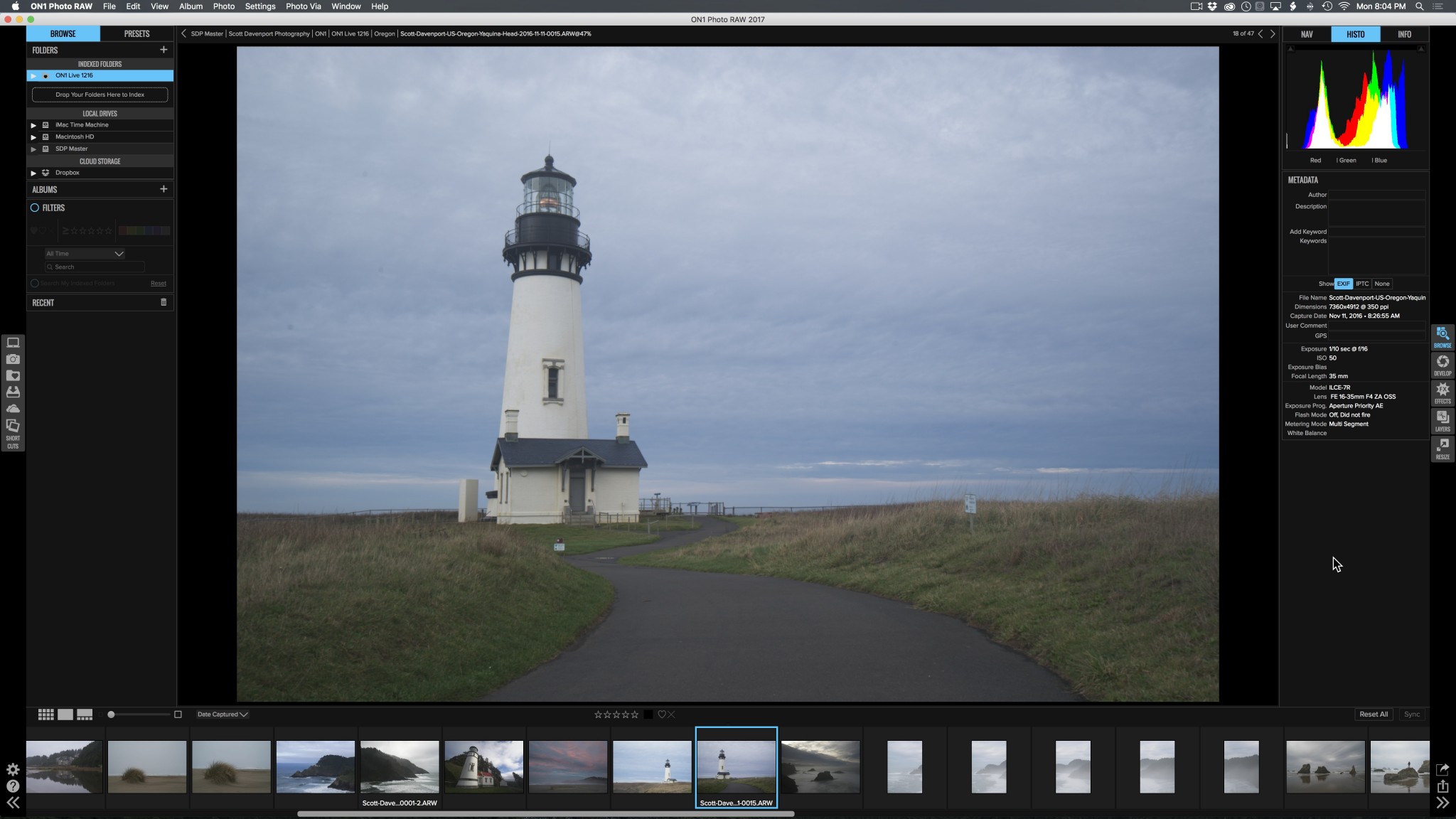Click the color label filter swatches

(x=144, y=230)
